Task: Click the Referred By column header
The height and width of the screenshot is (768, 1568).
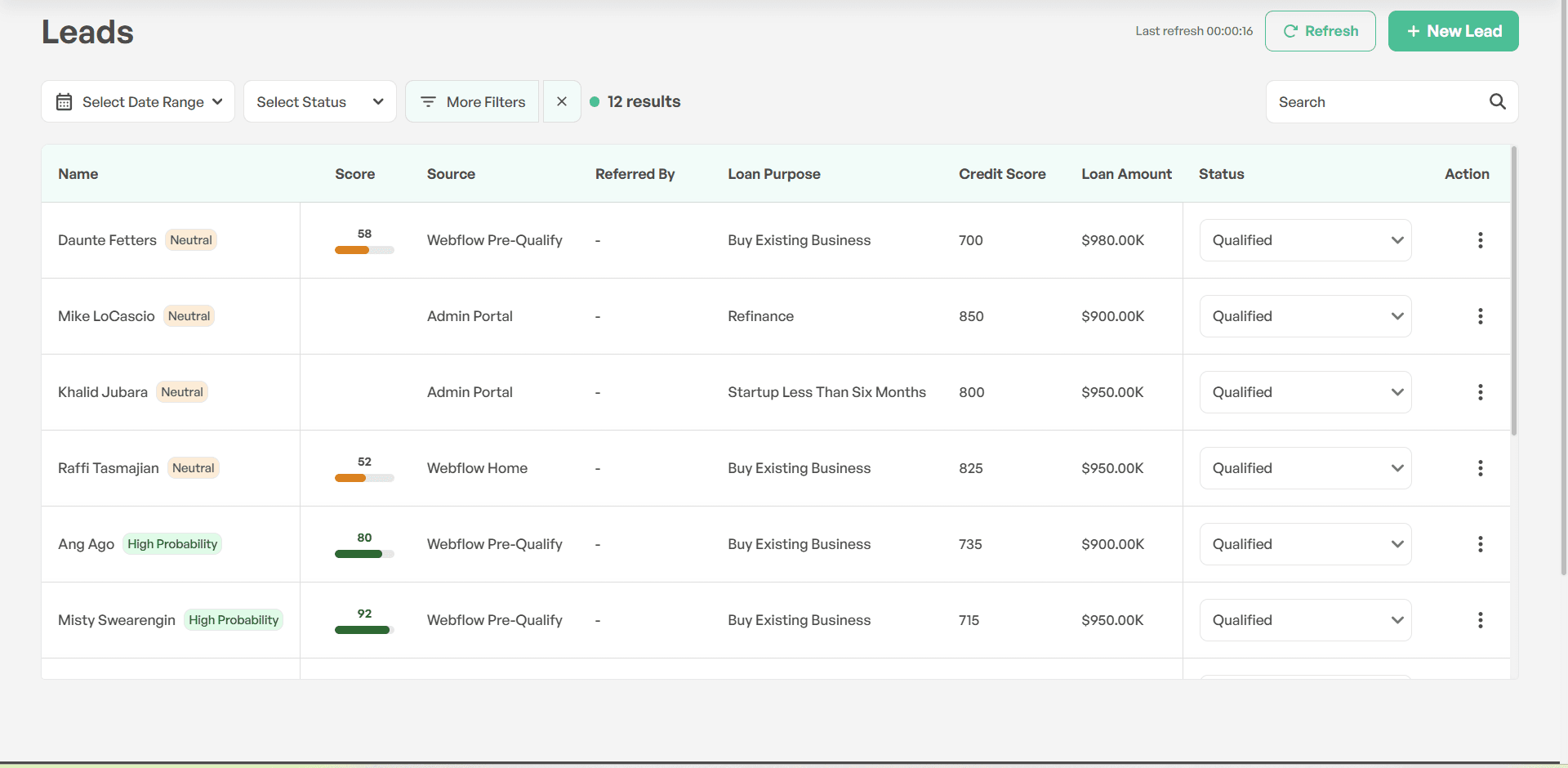Action: 635,174
